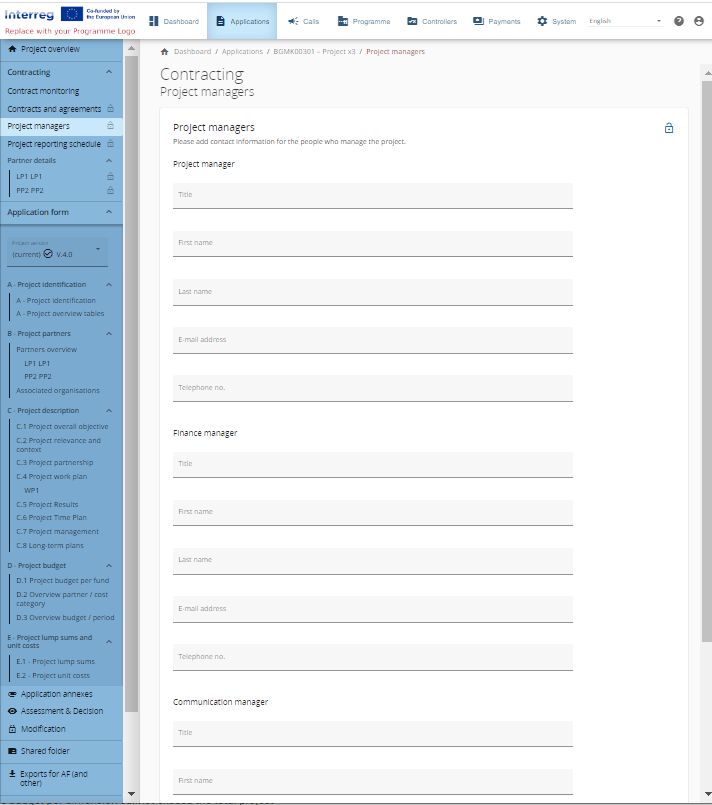Open the user account icon
The width and height of the screenshot is (712, 805).
[699, 21]
